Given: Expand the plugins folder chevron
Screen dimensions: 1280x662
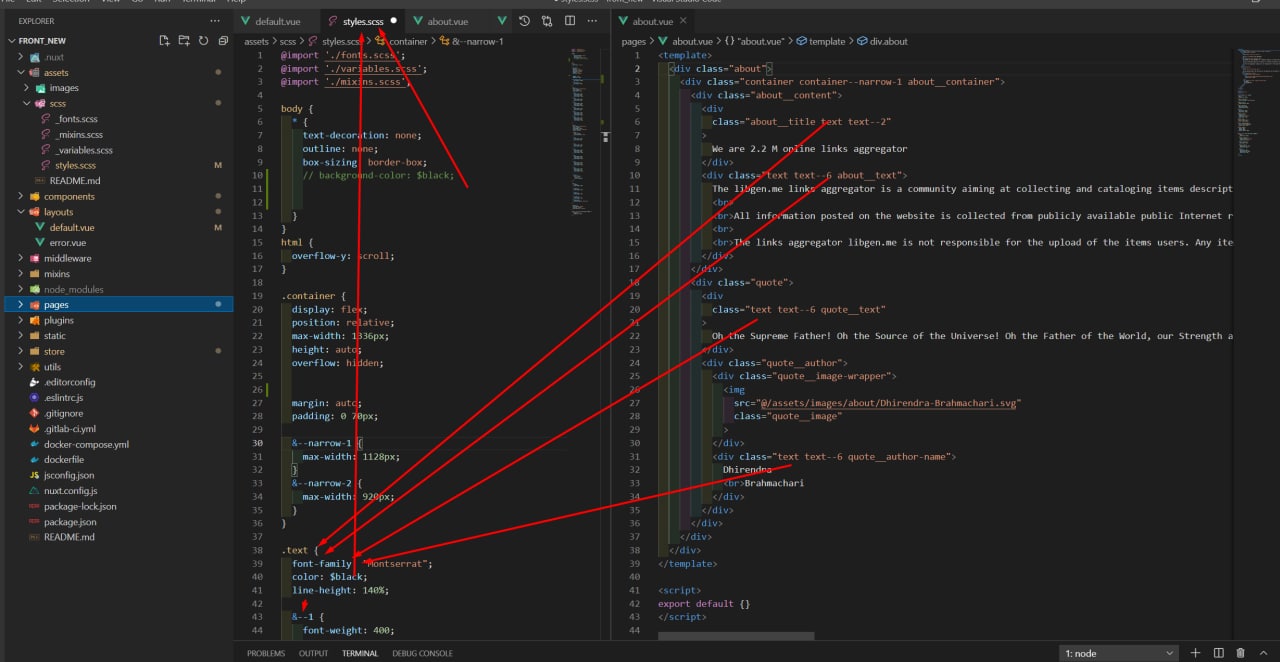Looking at the screenshot, I should pos(20,320).
